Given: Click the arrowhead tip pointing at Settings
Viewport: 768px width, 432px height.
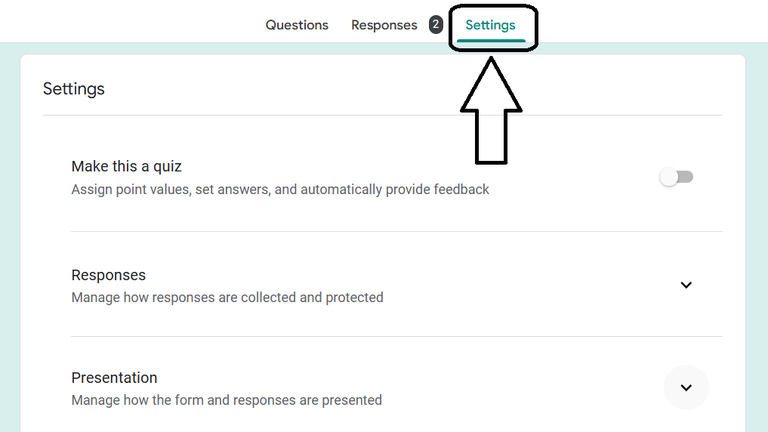Looking at the screenshot, I should [491, 62].
